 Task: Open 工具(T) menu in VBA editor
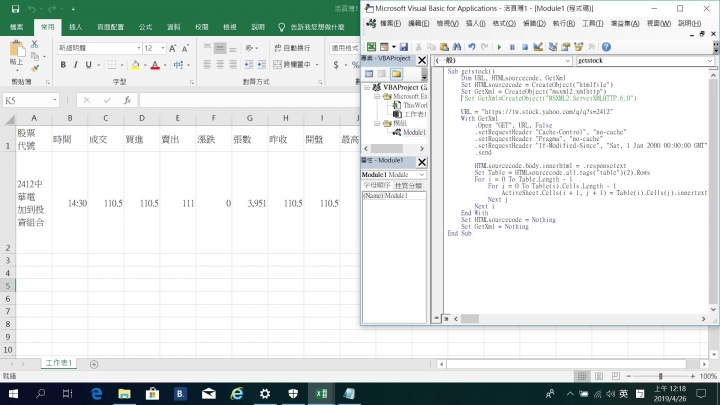pyautogui.click(x=592, y=23)
